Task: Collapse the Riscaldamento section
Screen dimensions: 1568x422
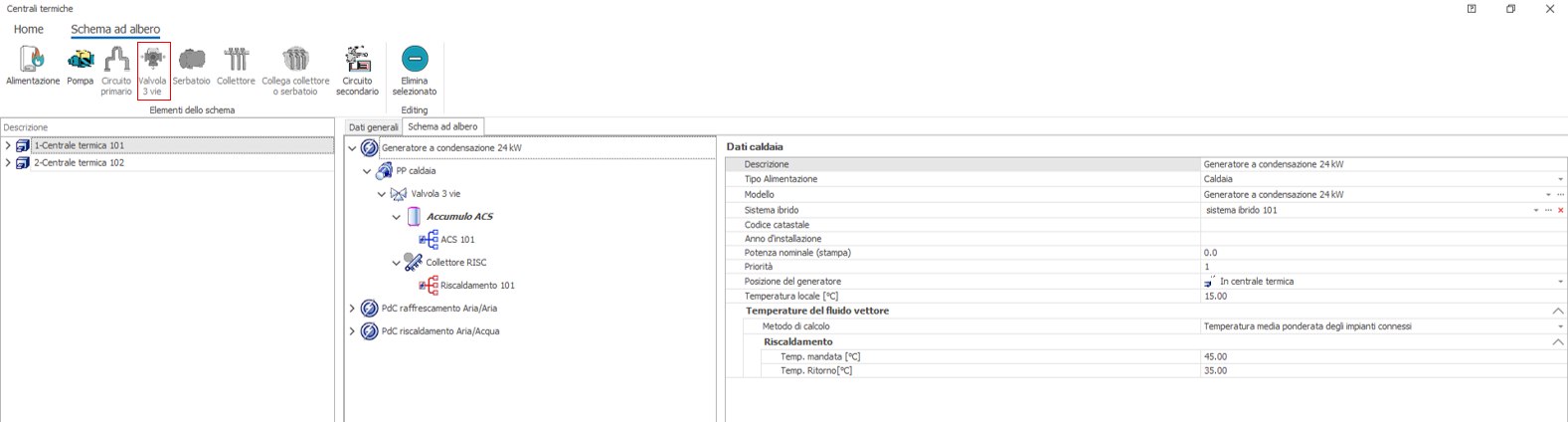Action: (1557, 341)
